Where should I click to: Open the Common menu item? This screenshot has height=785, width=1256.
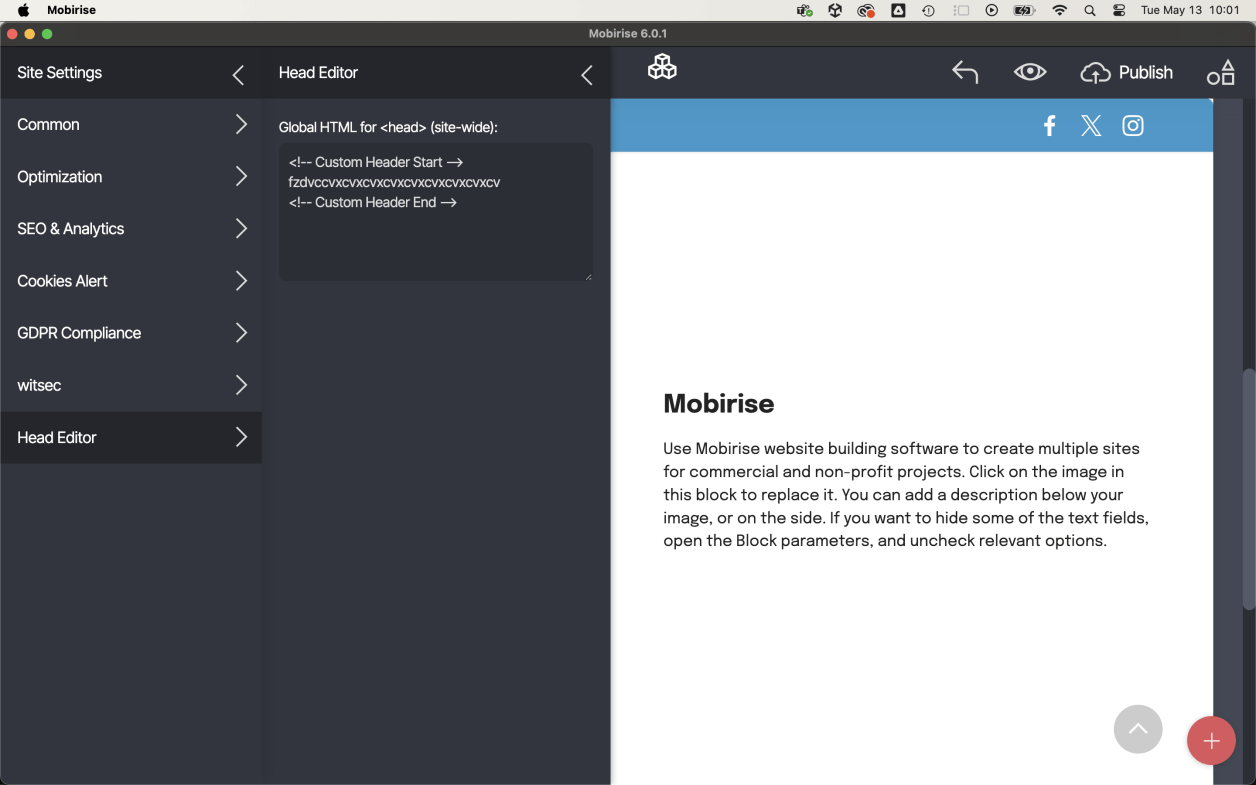(131, 124)
